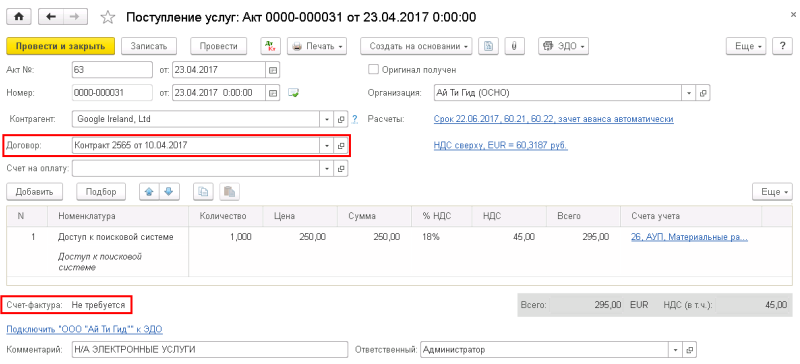Image resolution: width=800 pixels, height=364 pixels.
Task: Expand the Договор dropdown arrow
Action: (327, 145)
